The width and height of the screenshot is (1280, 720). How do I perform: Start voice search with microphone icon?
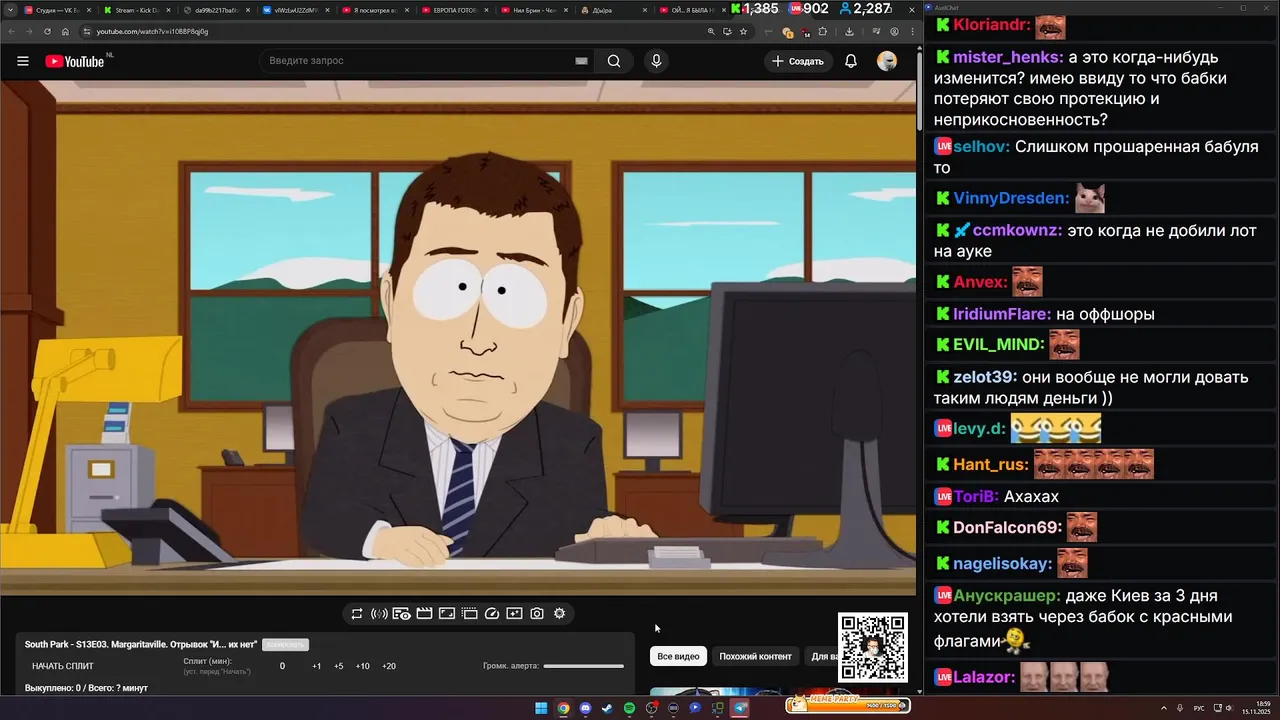pyautogui.click(x=656, y=61)
